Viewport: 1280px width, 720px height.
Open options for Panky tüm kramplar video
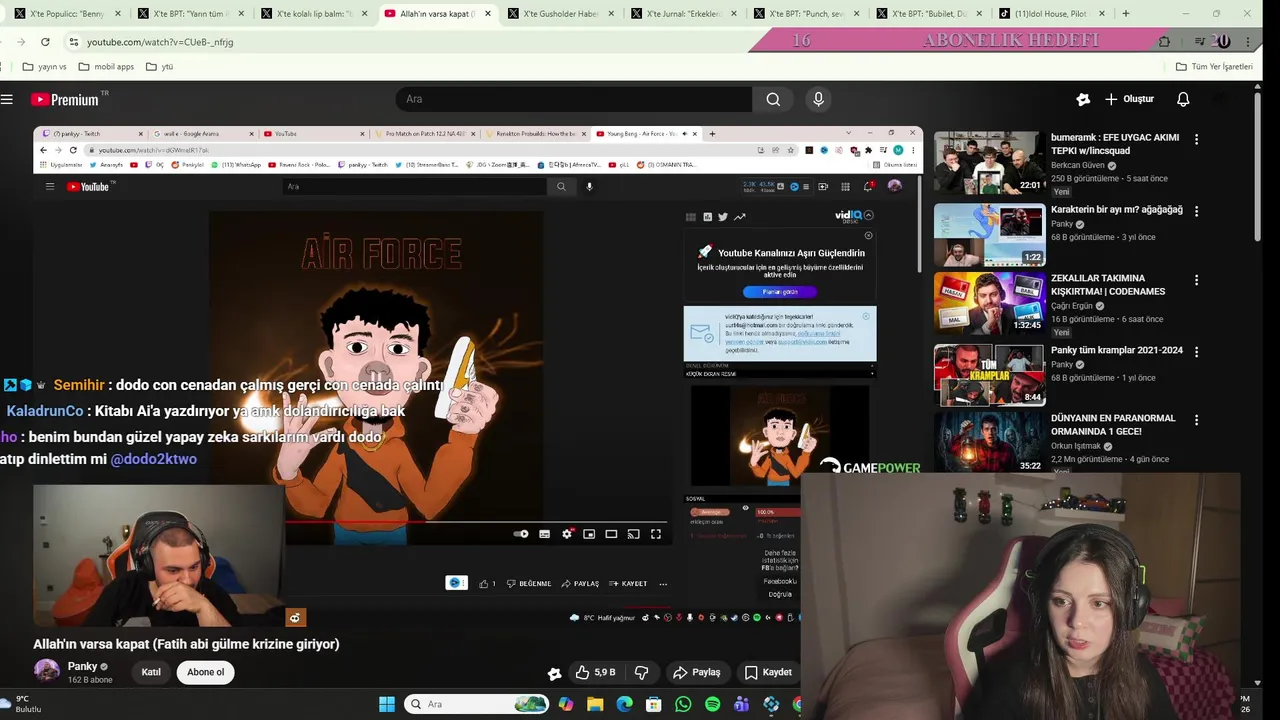coord(1196,352)
